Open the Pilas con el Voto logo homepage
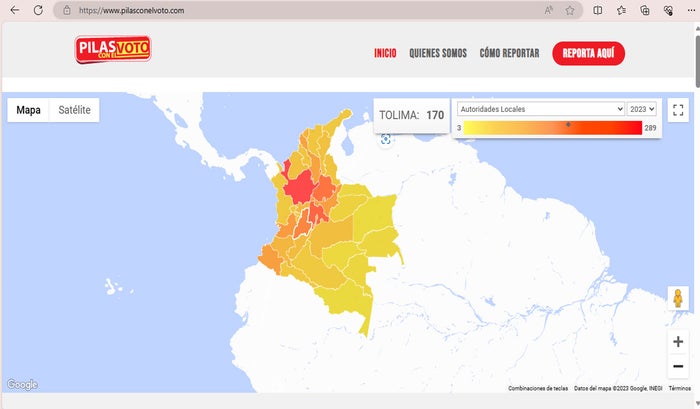The image size is (700, 409). (x=112, y=51)
